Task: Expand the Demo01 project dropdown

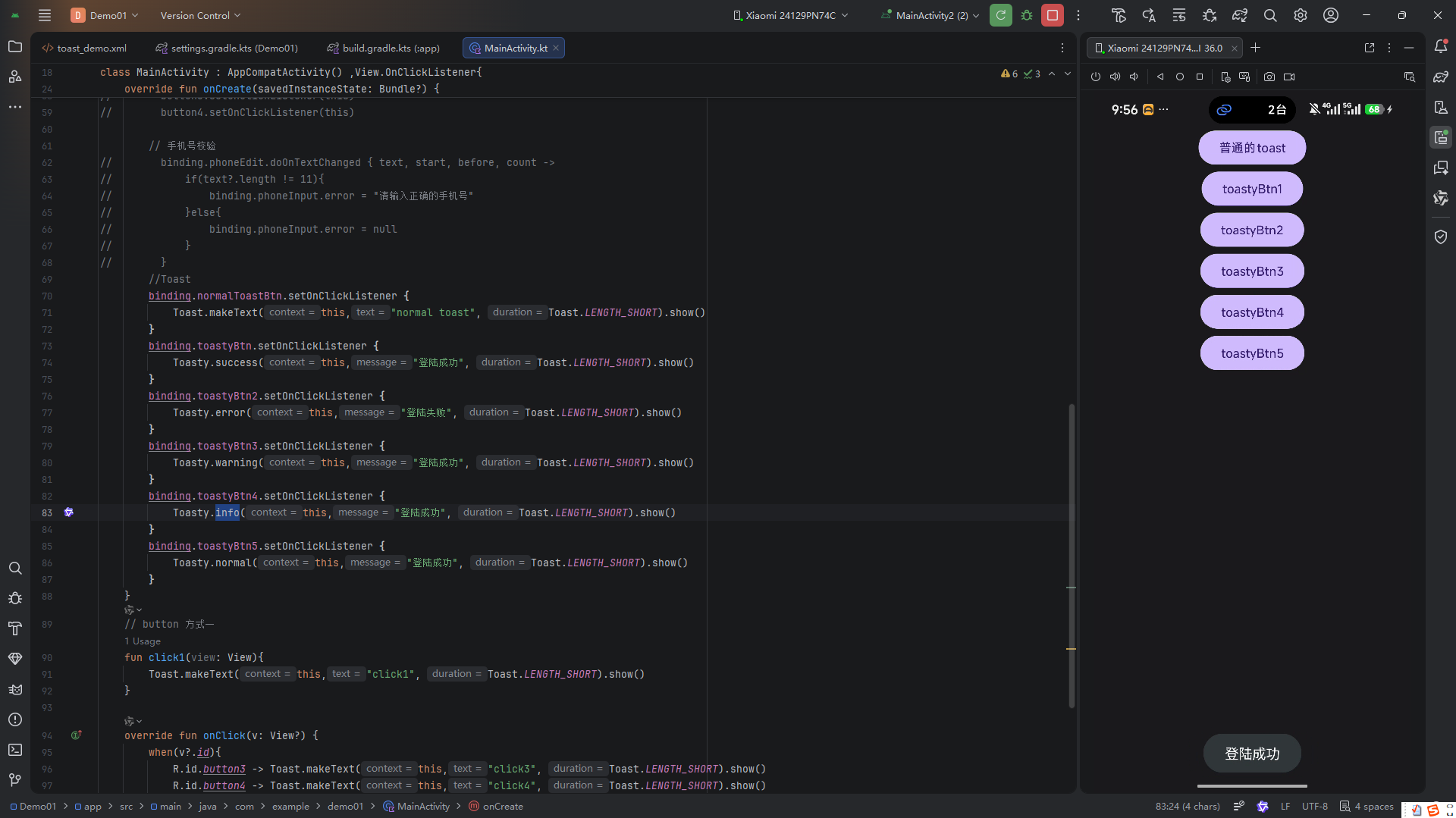Action: click(x=105, y=15)
